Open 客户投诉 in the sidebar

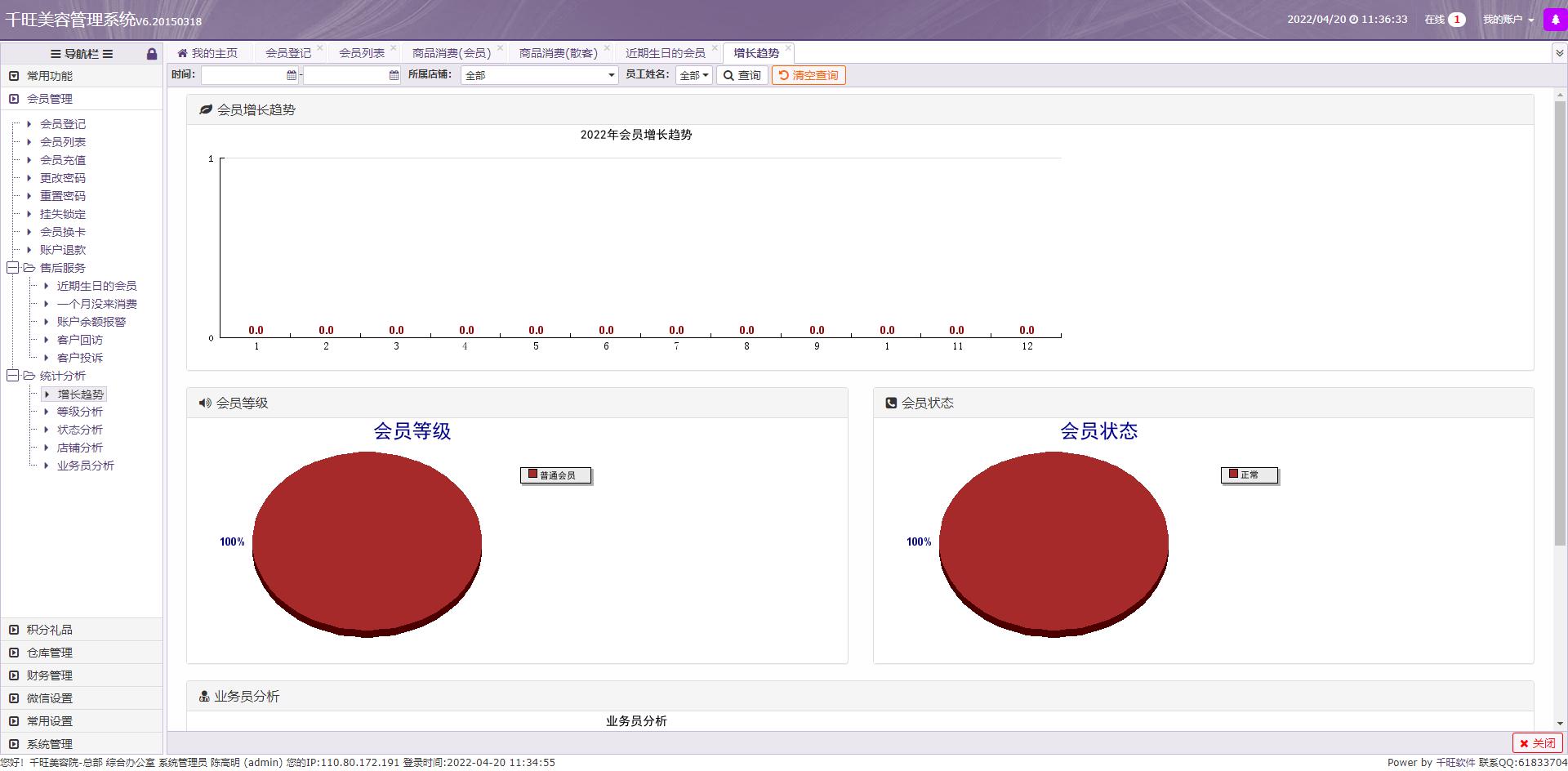tap(80, 358)
